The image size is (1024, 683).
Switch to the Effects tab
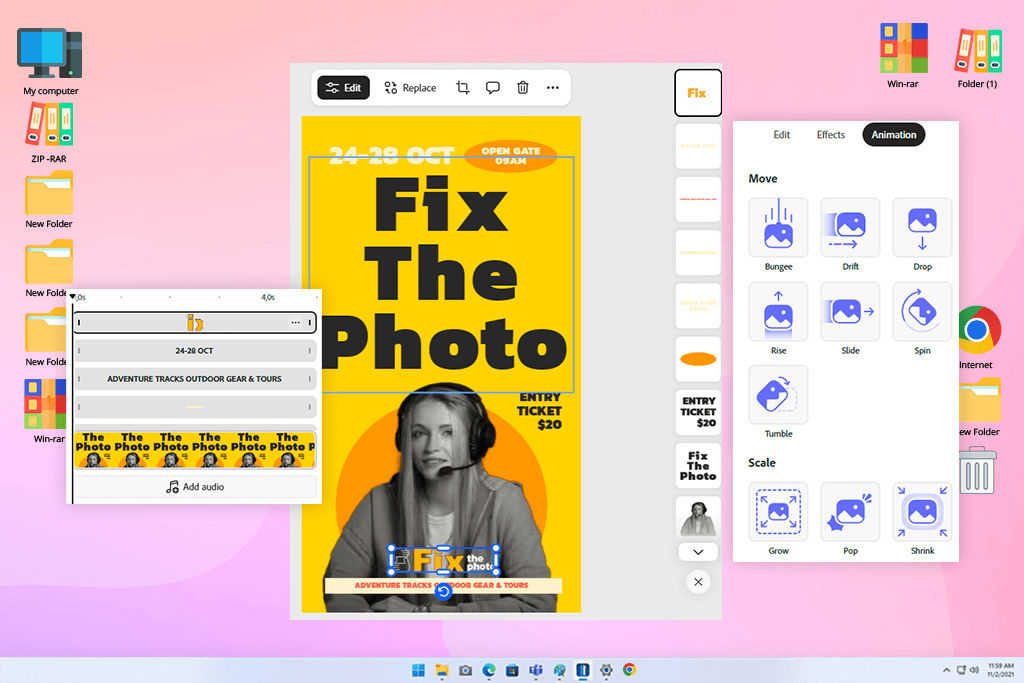coord(830,135)
